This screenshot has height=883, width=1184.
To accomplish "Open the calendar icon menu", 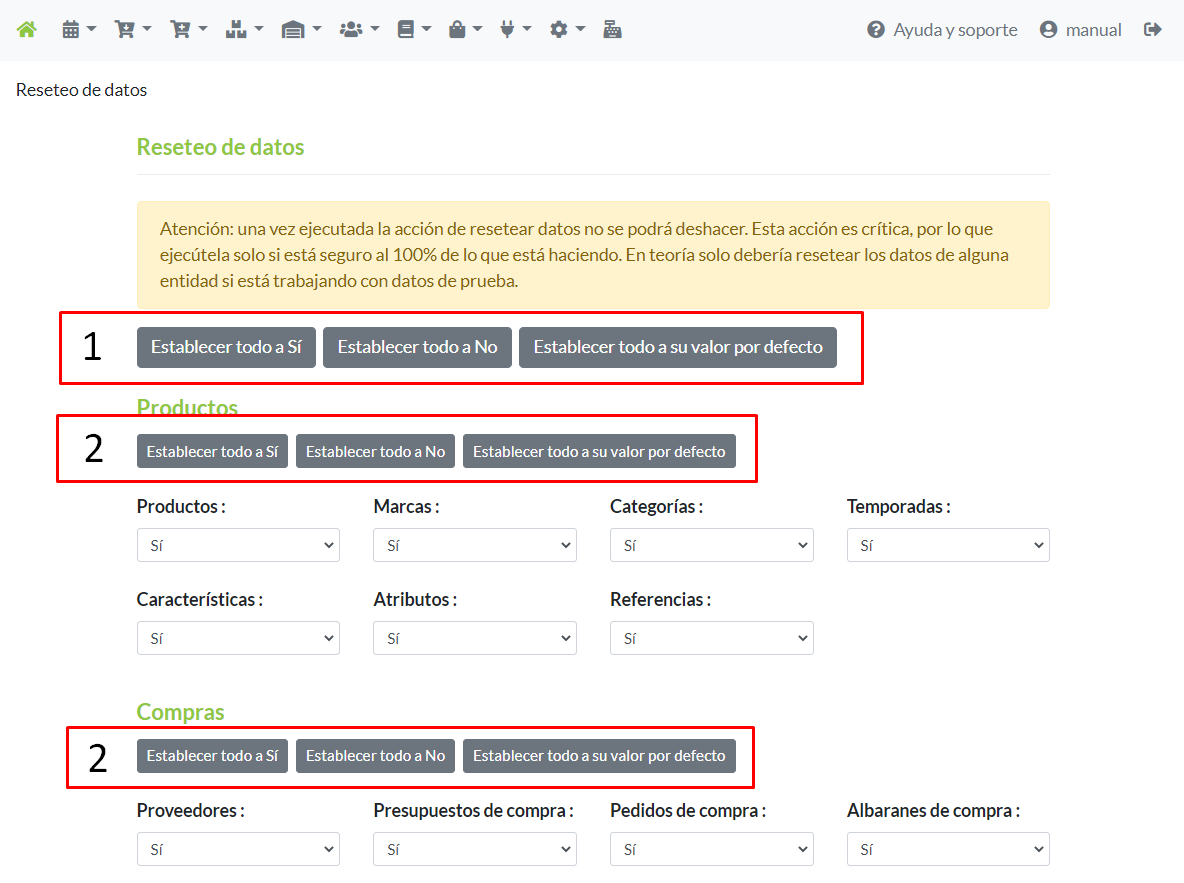I will click(x=78, y=30).
